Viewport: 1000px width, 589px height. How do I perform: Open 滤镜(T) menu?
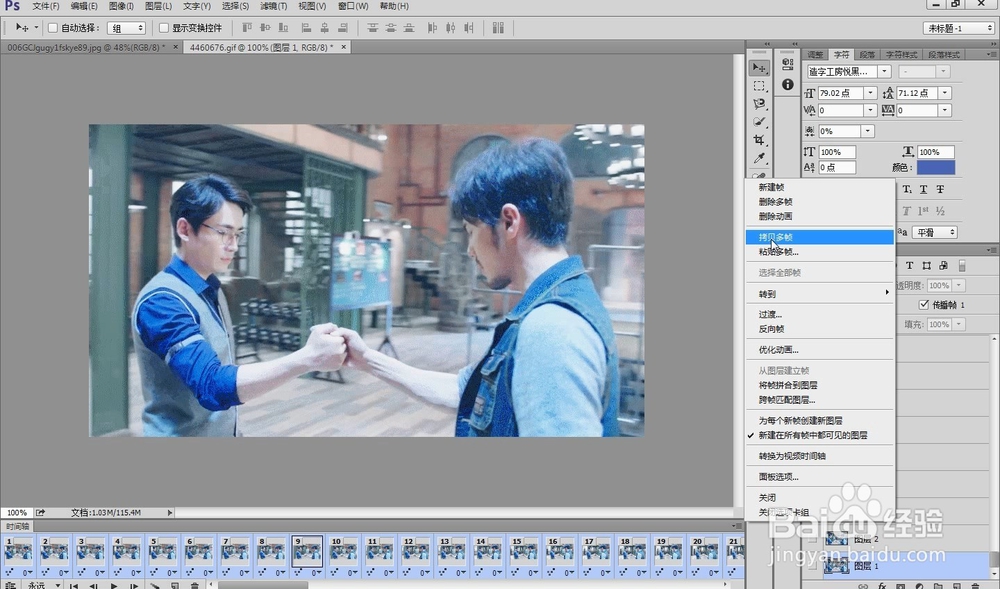click(273, 6)
